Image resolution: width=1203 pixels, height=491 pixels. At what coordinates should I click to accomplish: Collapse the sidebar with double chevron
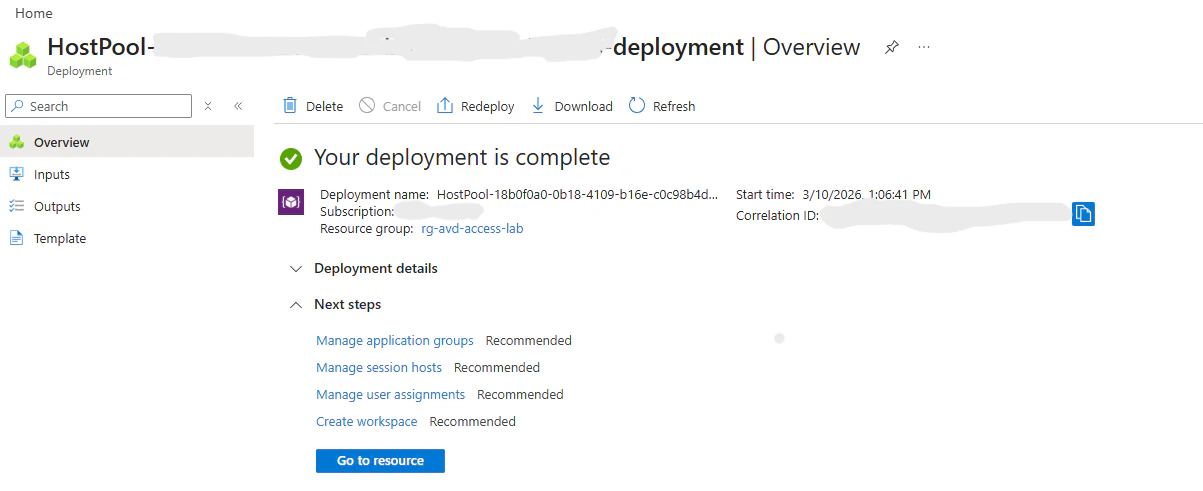point(238,106)
